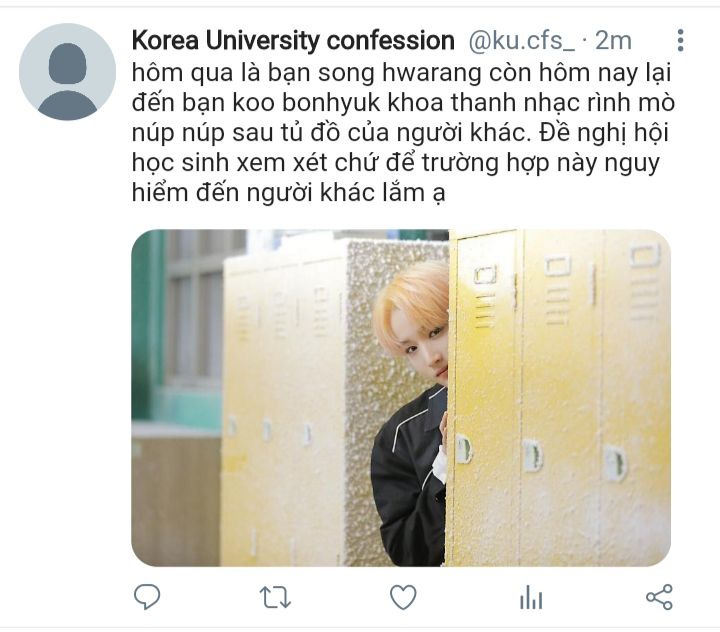Click the tweet's first line starting 'hôm qua'

coord(401,73)
